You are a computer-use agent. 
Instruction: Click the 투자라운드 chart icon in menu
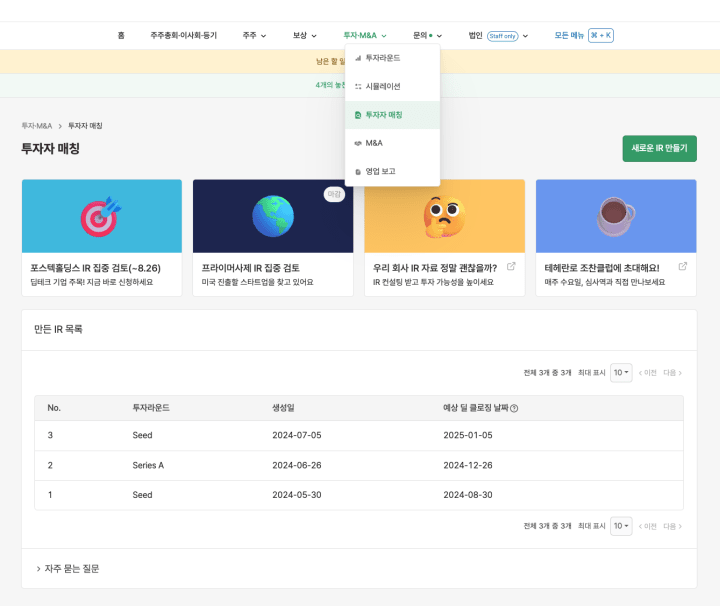click(358, 58)
